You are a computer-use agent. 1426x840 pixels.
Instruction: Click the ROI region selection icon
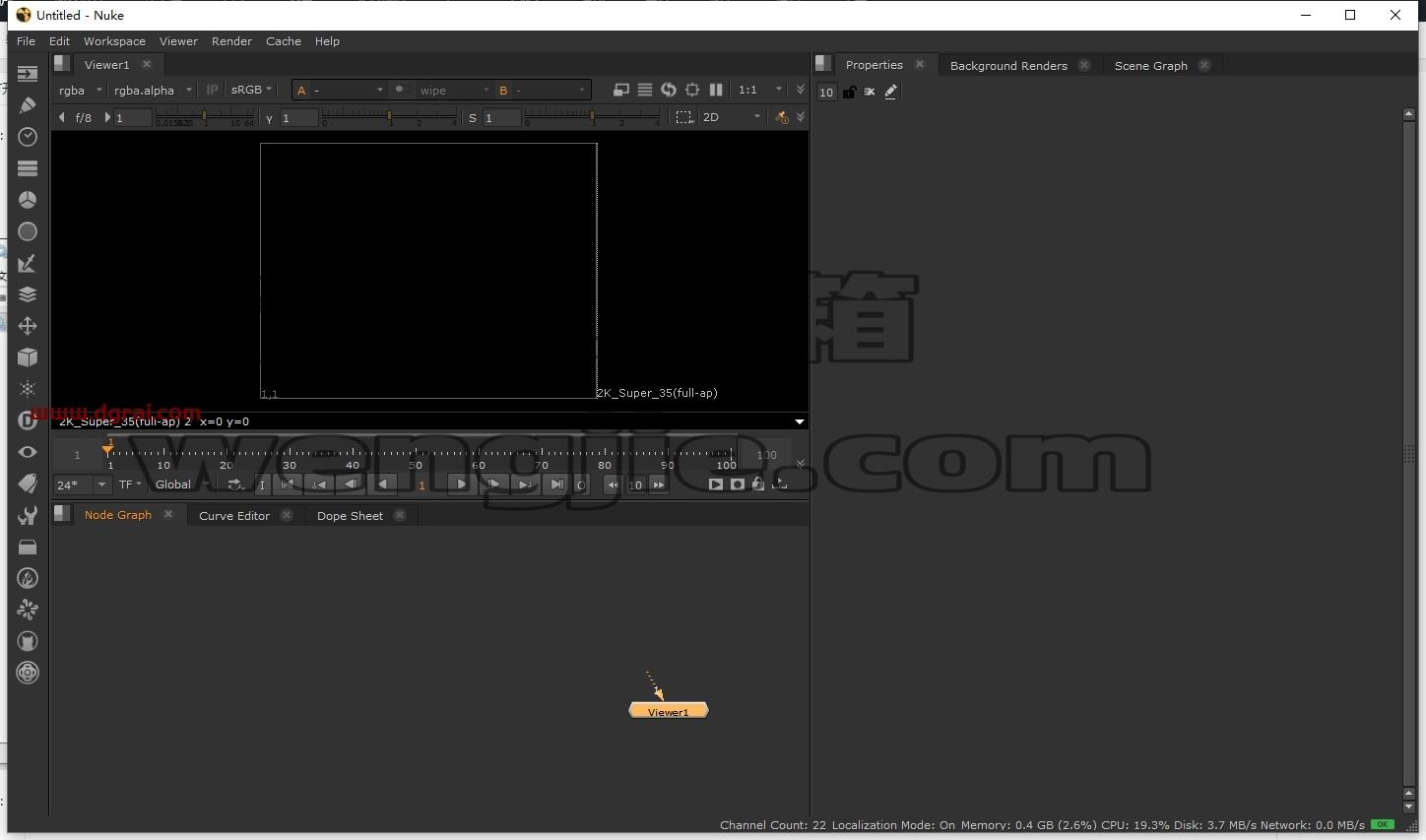pos(683,117)
